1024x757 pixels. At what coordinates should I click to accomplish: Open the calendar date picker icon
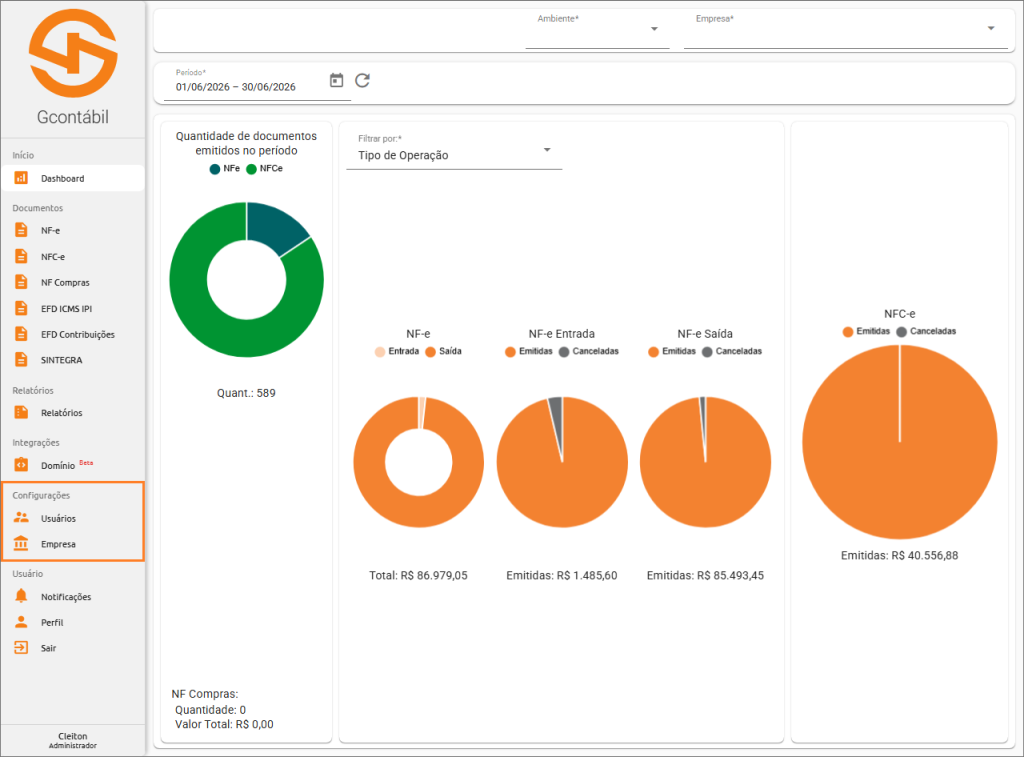pyautogui.click(x=336, y=80)
